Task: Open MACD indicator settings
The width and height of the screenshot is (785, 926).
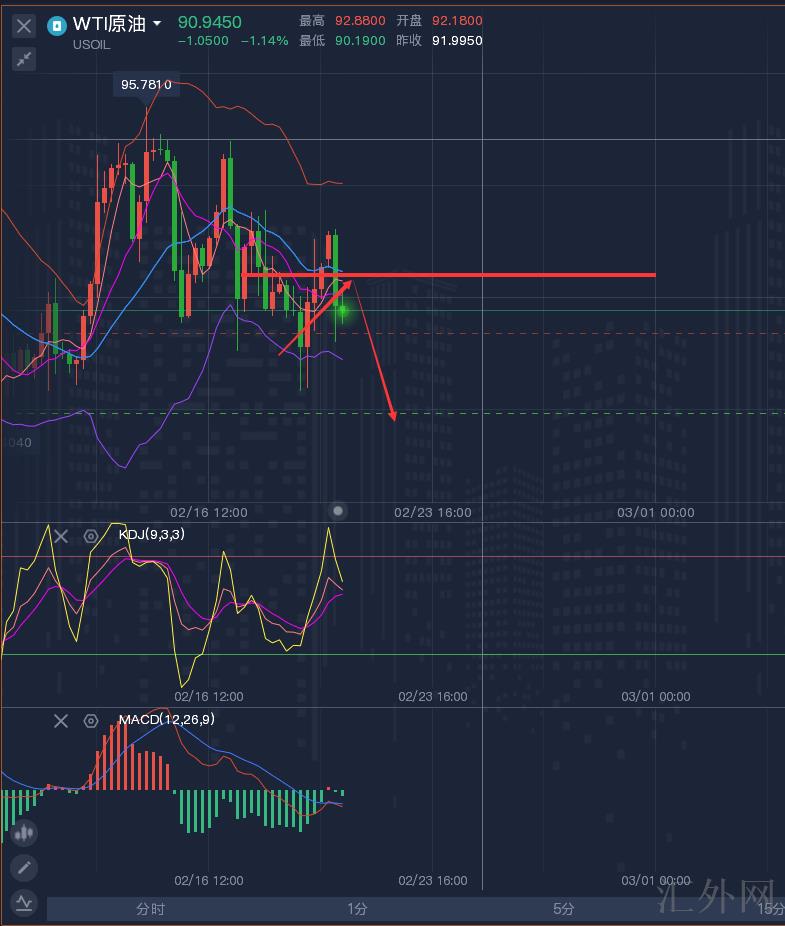Action: (91, 721)
